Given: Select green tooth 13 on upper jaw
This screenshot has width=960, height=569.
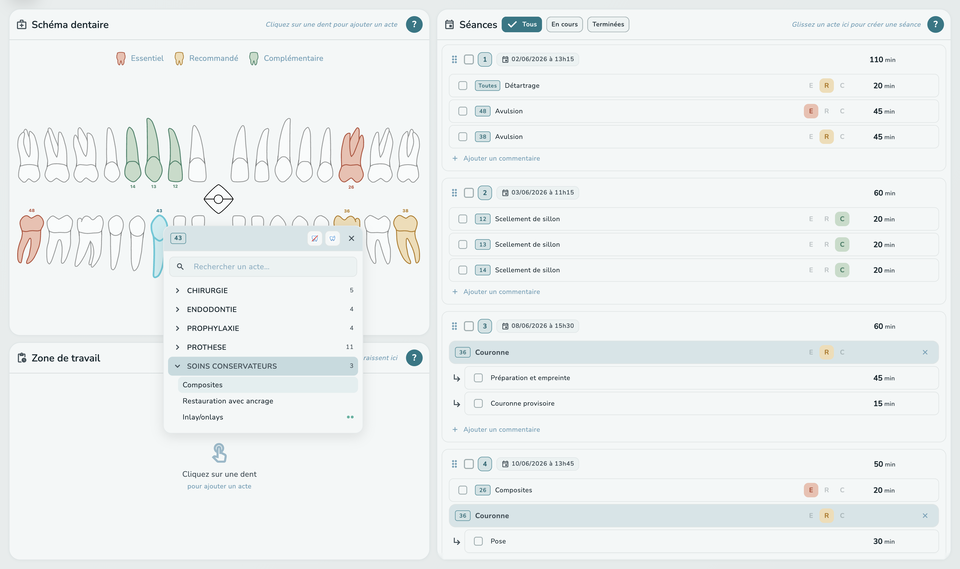Looking at the screenshot, I should [x=153, y=150].
